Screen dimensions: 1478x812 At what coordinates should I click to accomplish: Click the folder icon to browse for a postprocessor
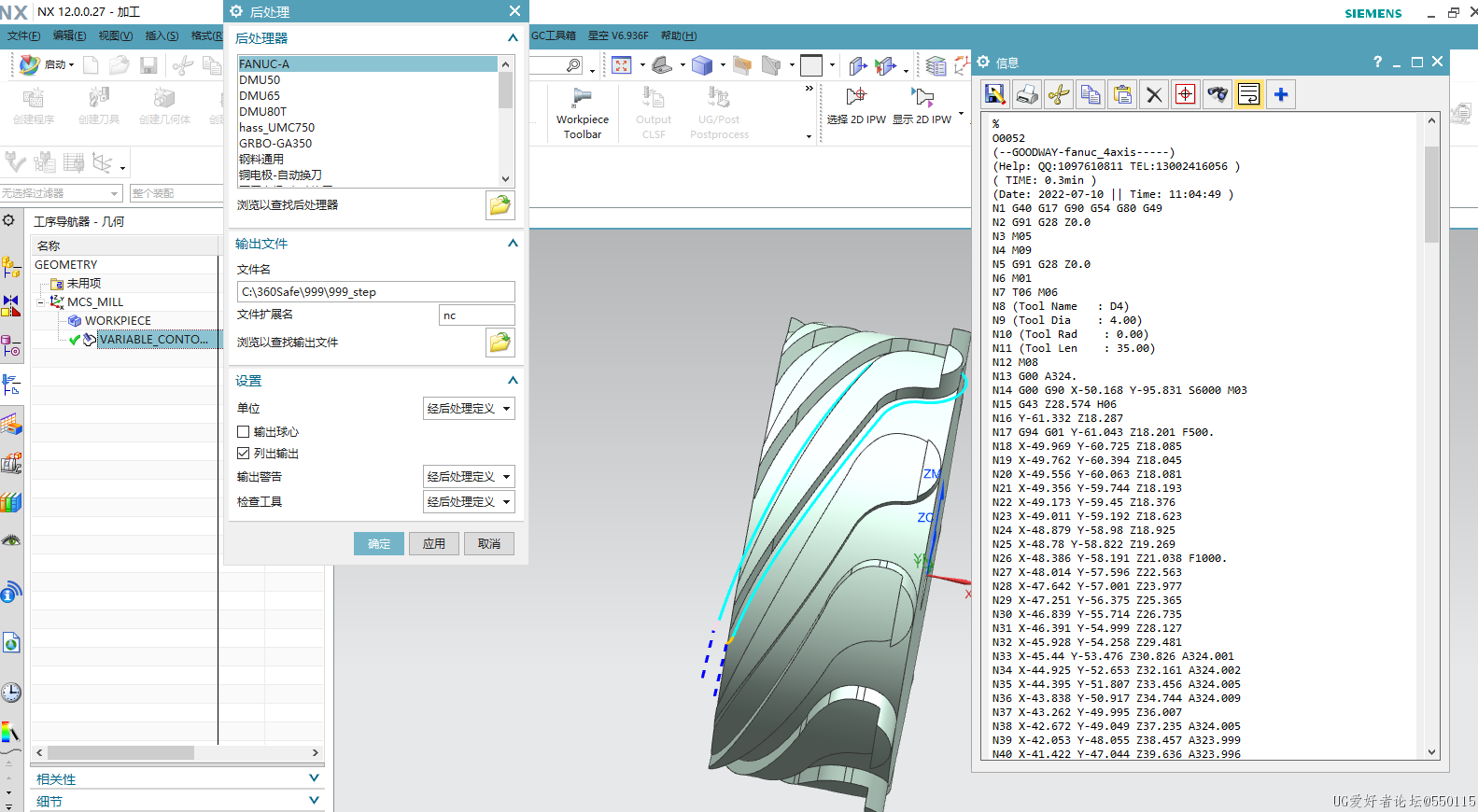pyautogui.click(x=500, y=205)
